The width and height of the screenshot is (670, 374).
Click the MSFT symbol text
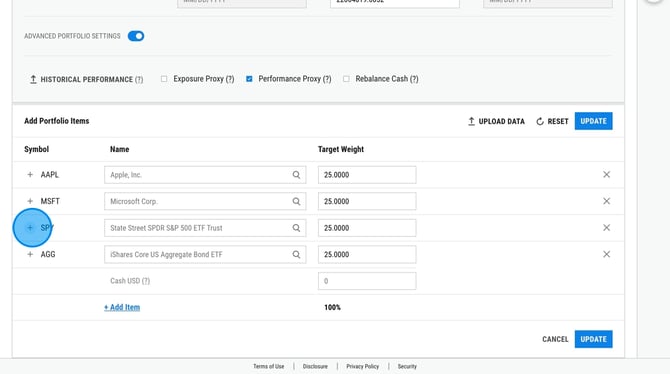[x=50, y=201]
